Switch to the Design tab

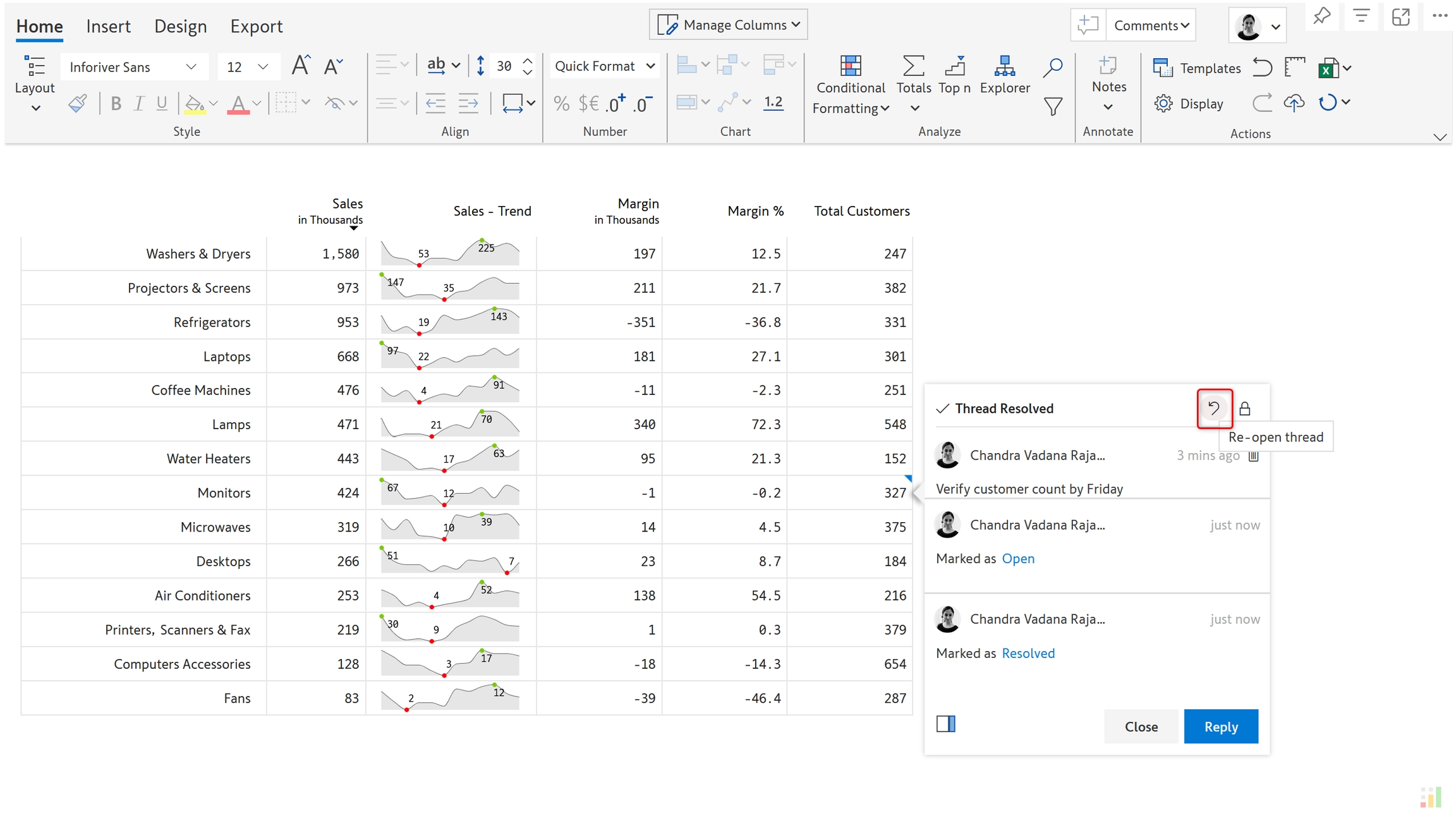180,26
